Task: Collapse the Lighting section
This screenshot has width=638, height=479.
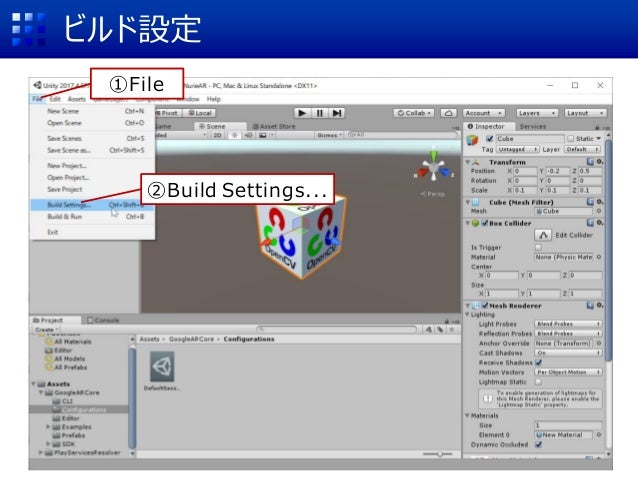Action: 468,315
